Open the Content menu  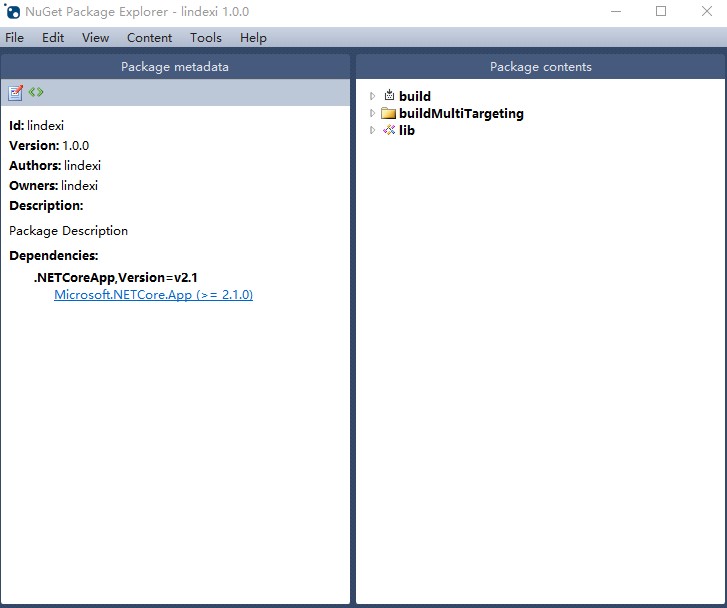click(149, 38)
